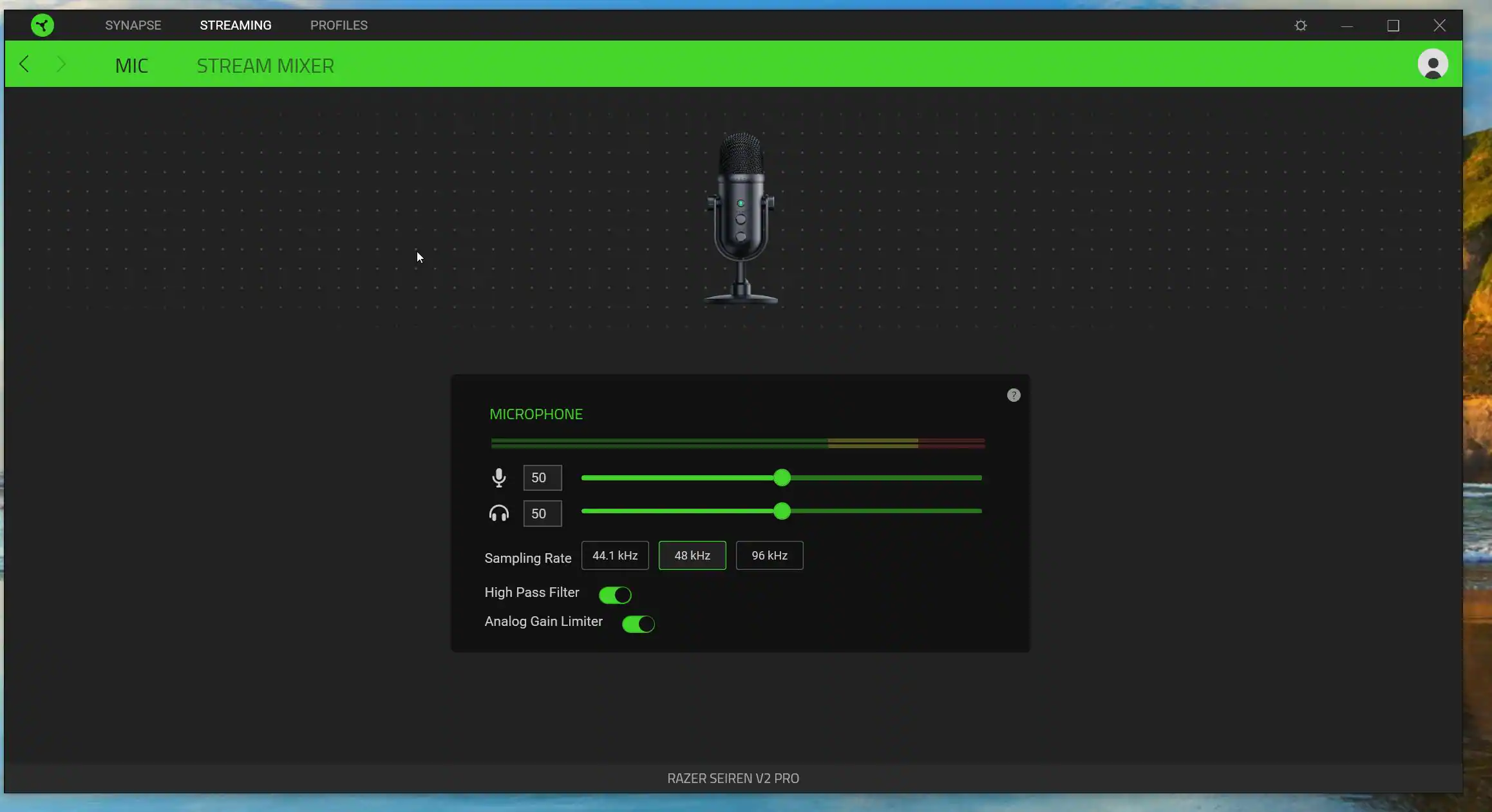The image size is (1492, 812).
Task: Disable the High Pass Filter toggle
Action: pyautogui.click(x=615, y=595)
